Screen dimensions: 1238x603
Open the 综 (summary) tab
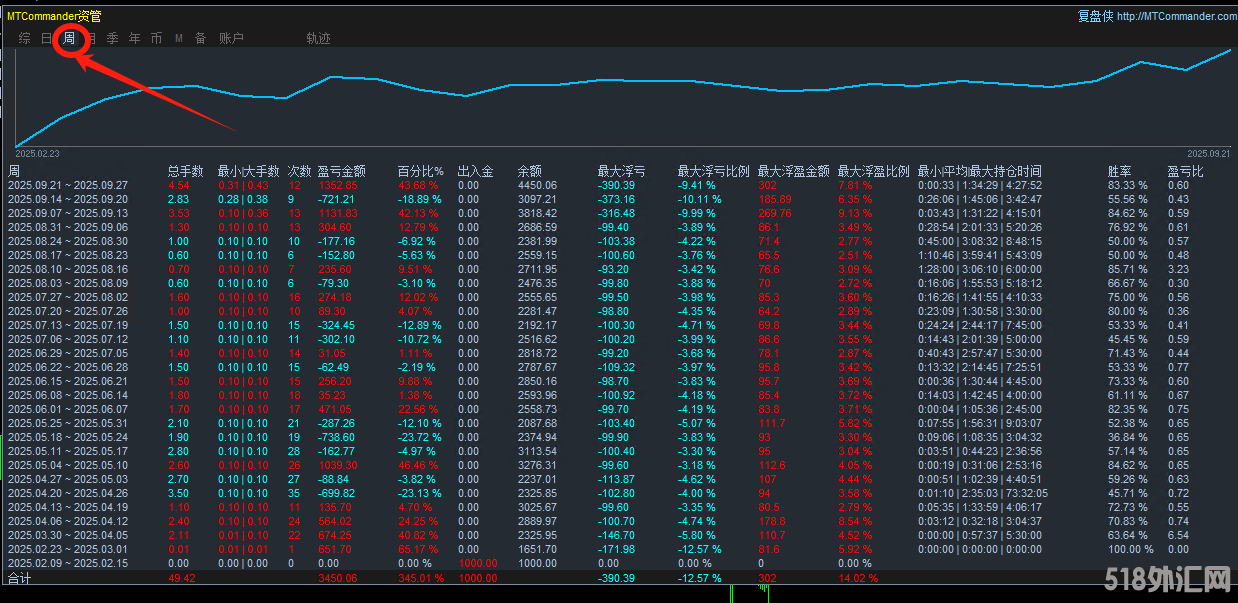tap(24, 39)
